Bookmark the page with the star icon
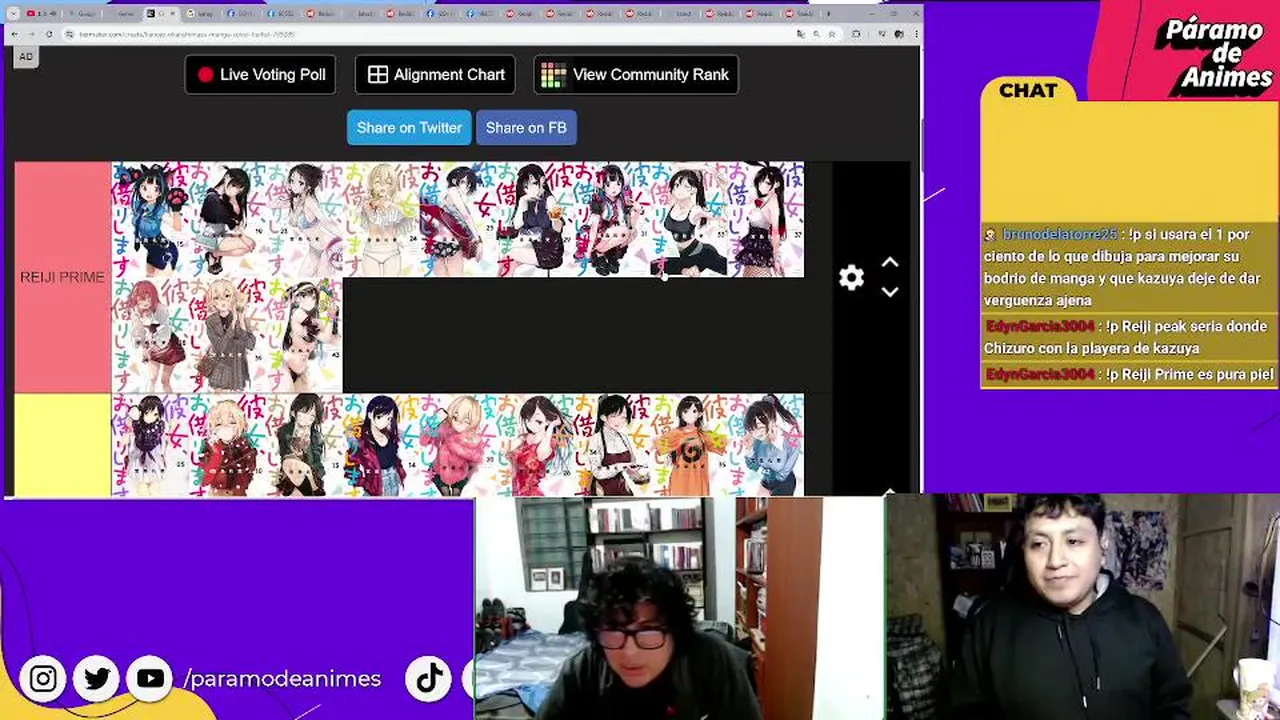Screen dimensions: 1280x720 pos(834,34)
